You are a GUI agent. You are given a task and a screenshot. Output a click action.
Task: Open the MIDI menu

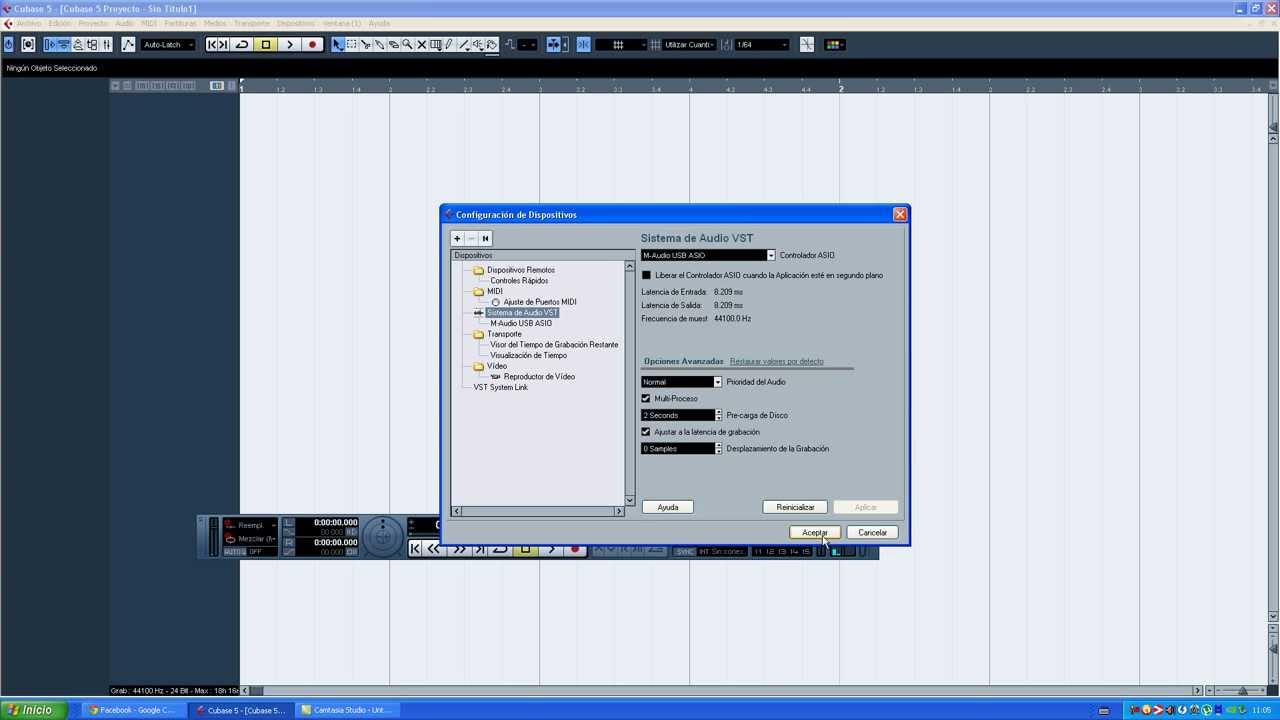[x=149, y=23]
